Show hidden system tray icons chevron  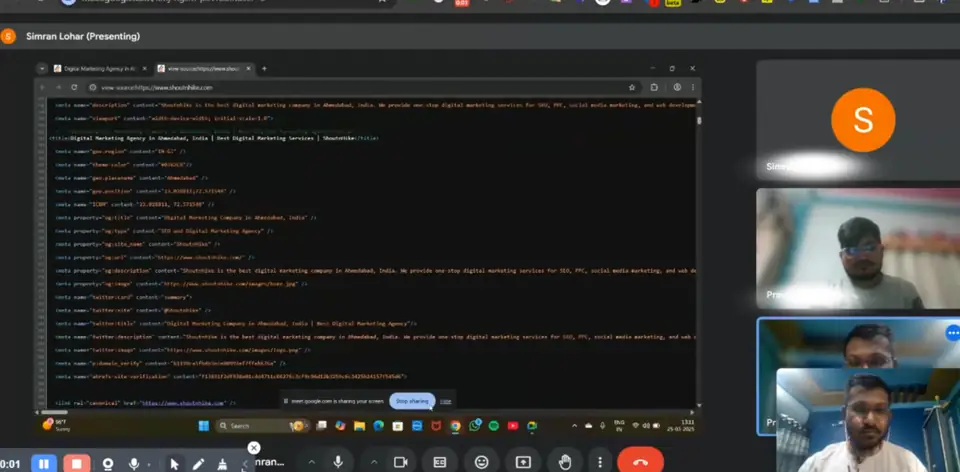pyautogui.click(x=574, y=425)
